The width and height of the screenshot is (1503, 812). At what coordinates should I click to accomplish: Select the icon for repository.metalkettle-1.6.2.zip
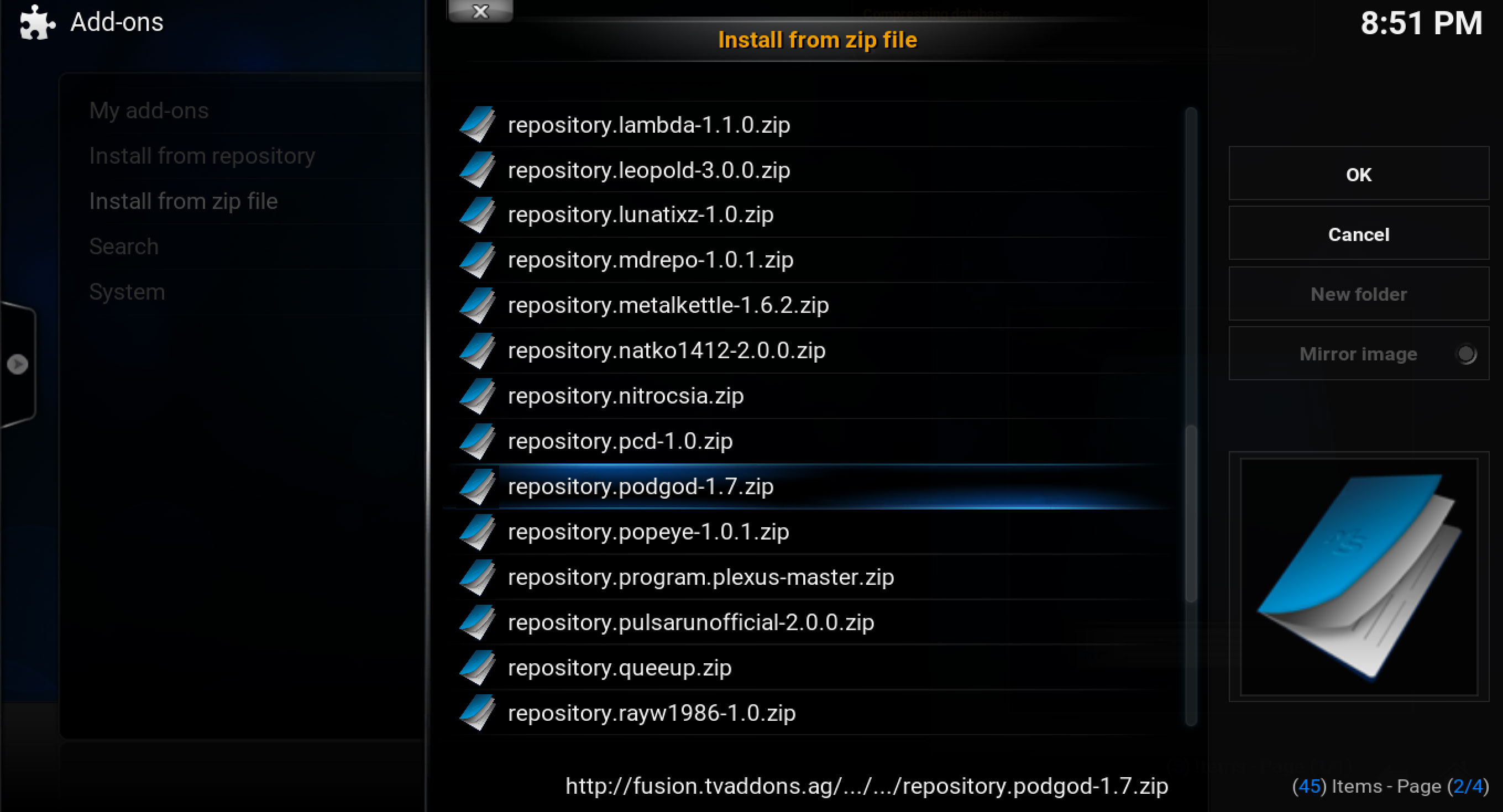[477, 305]
